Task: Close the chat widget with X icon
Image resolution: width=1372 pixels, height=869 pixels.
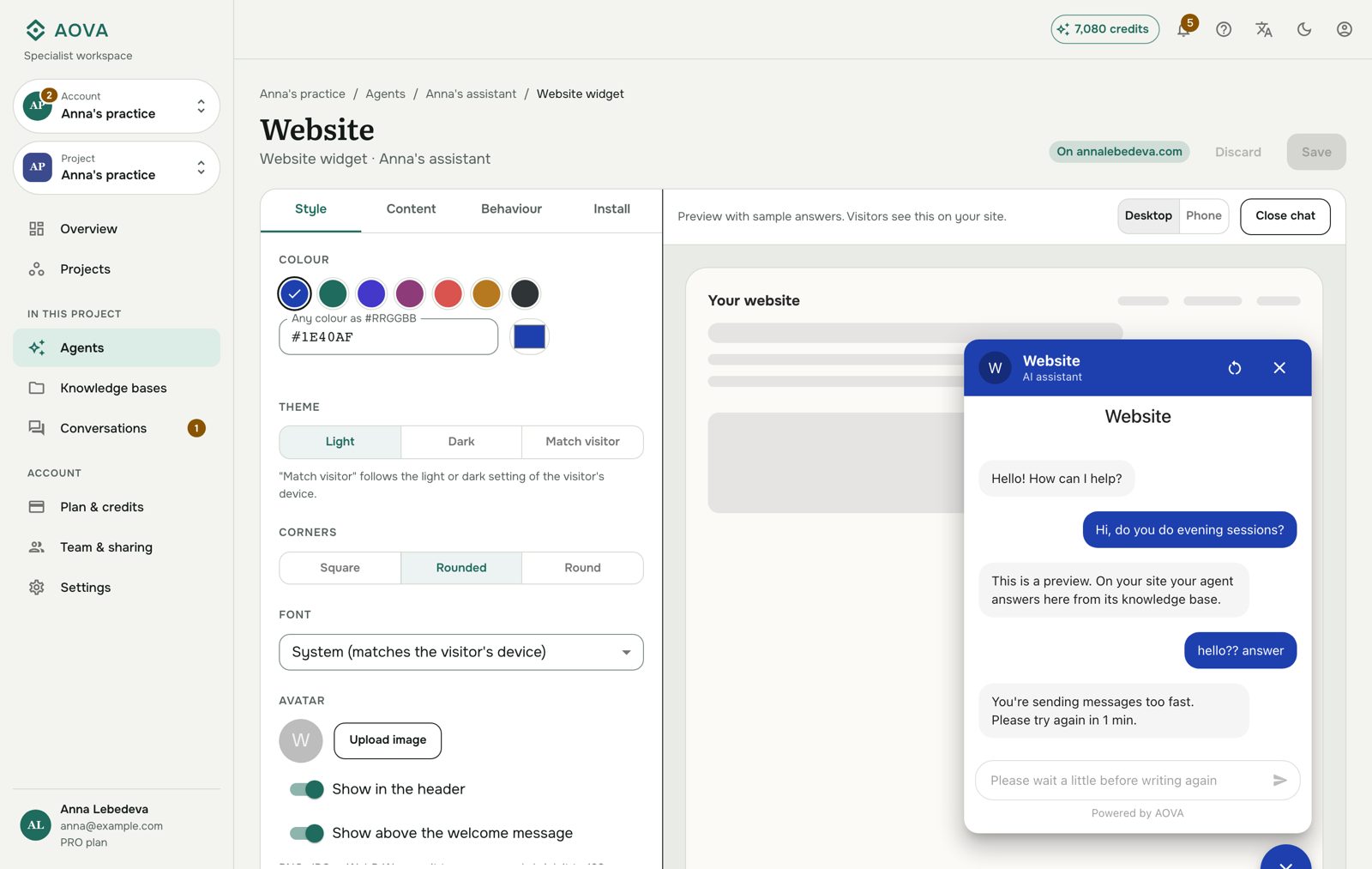Action: pos(1279,368)
